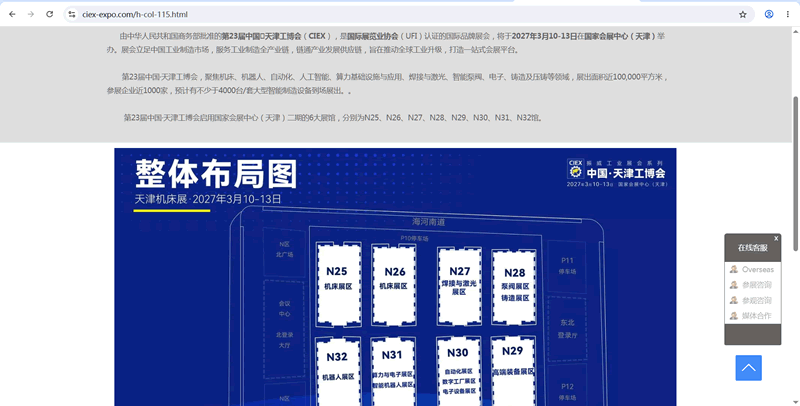Click hall N31 on the layout map
The image size is (800, 406).
pos(392,371)
